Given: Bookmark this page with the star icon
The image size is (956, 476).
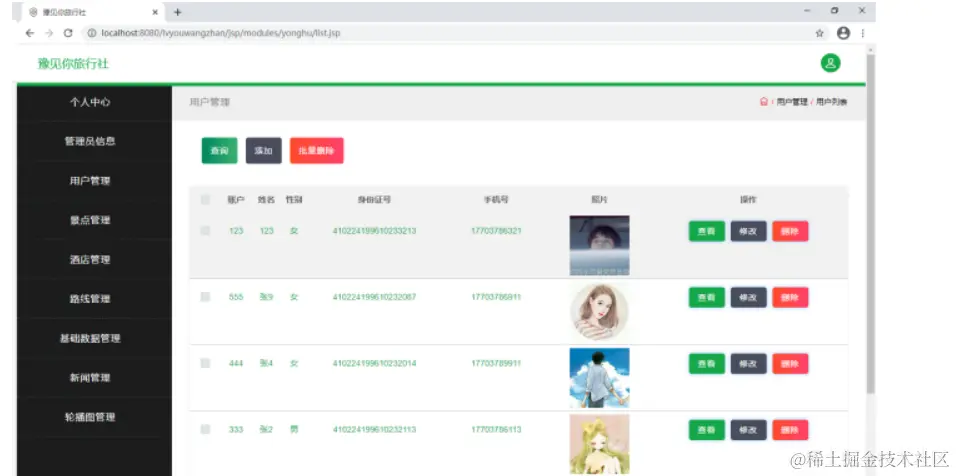Looking at the screenshot, I should pyautogui.click(x=820, y=34).
